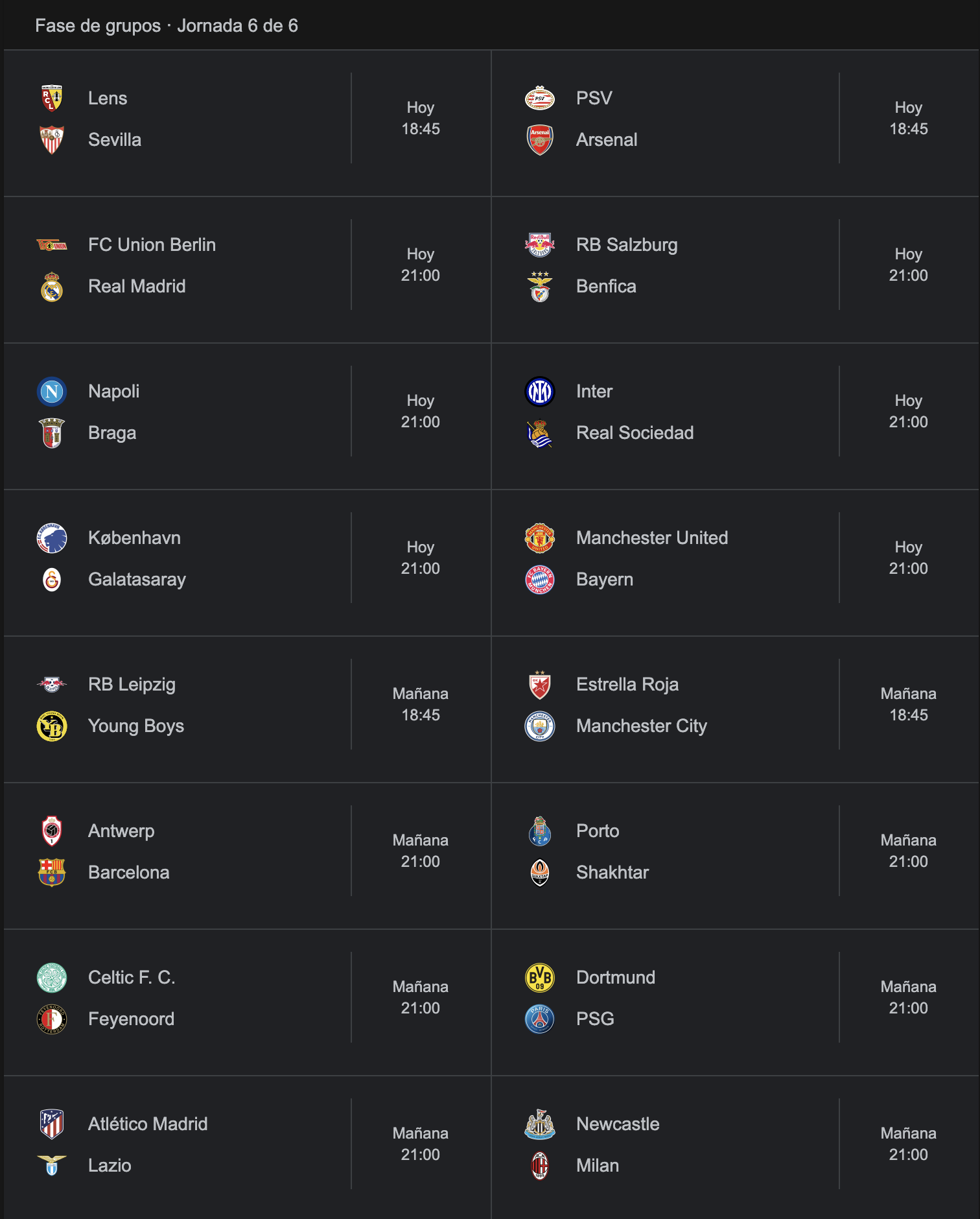Click the Arsenal club crest
Viewport: 980px width, 1219px height.
[540, 140]
